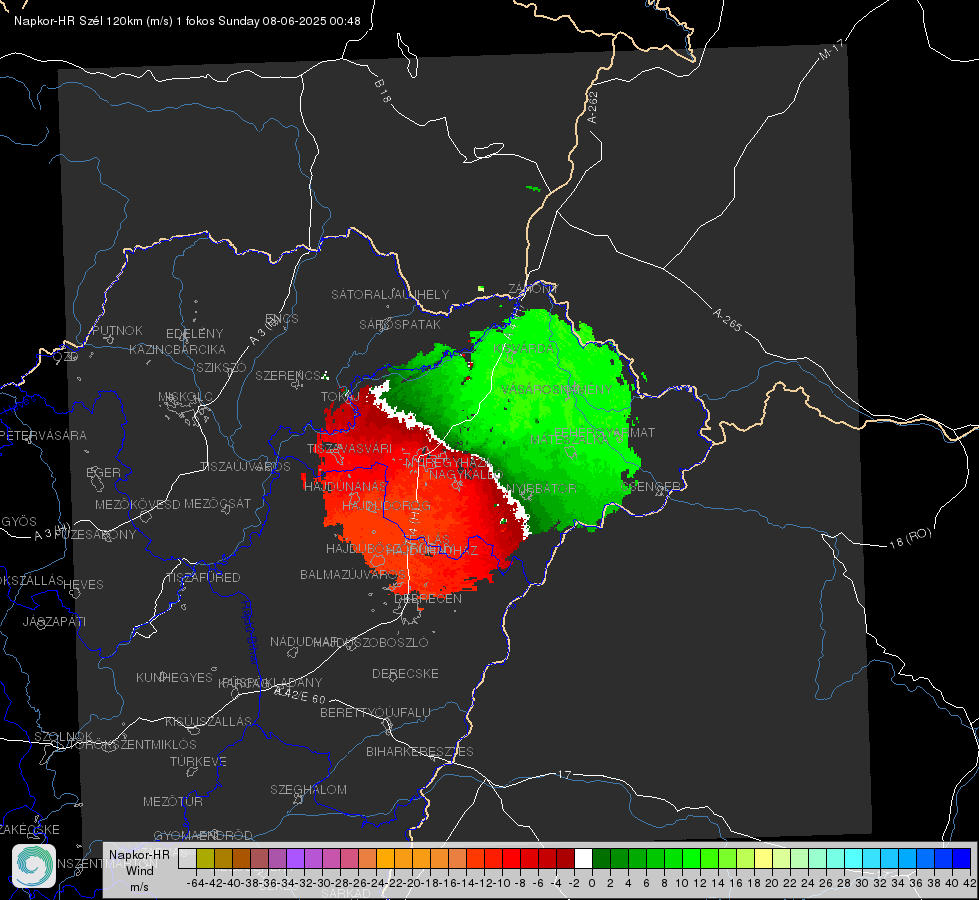Screen dimensions: 979x900
Task: Click the A-262 road label
Action: (593, 107)
